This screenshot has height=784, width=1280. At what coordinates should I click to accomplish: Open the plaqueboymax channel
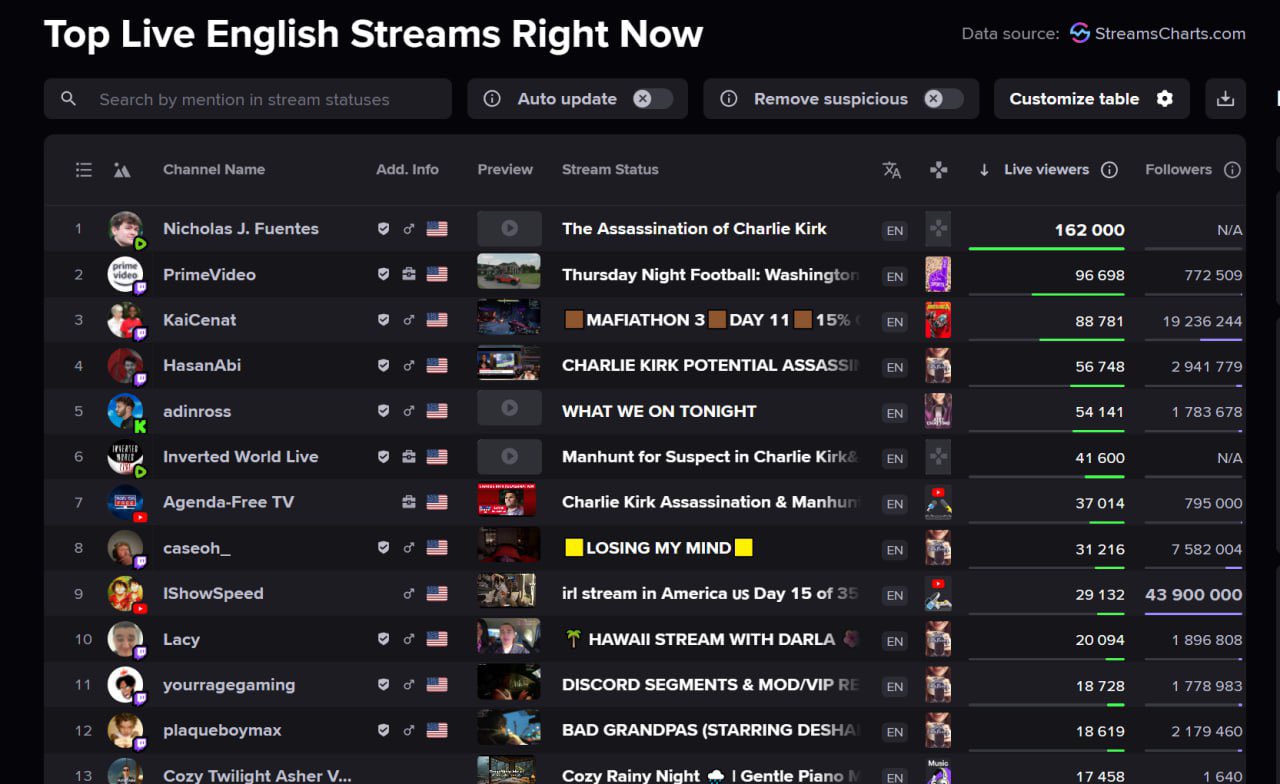click(x=222, y=731)
